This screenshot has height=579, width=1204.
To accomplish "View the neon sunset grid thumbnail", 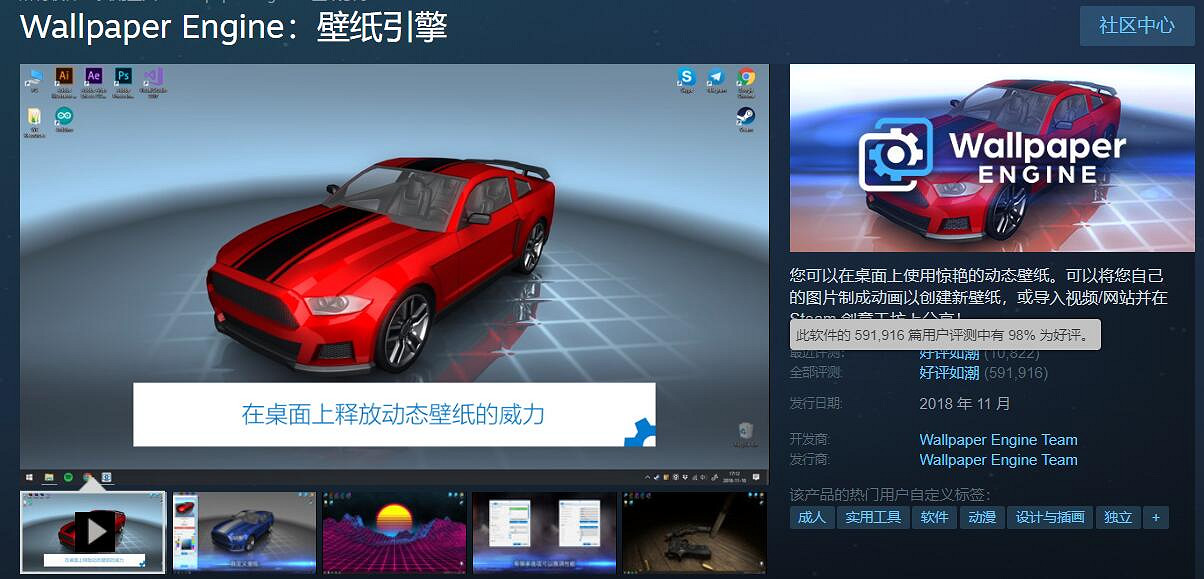I will [x=394, y=532].
